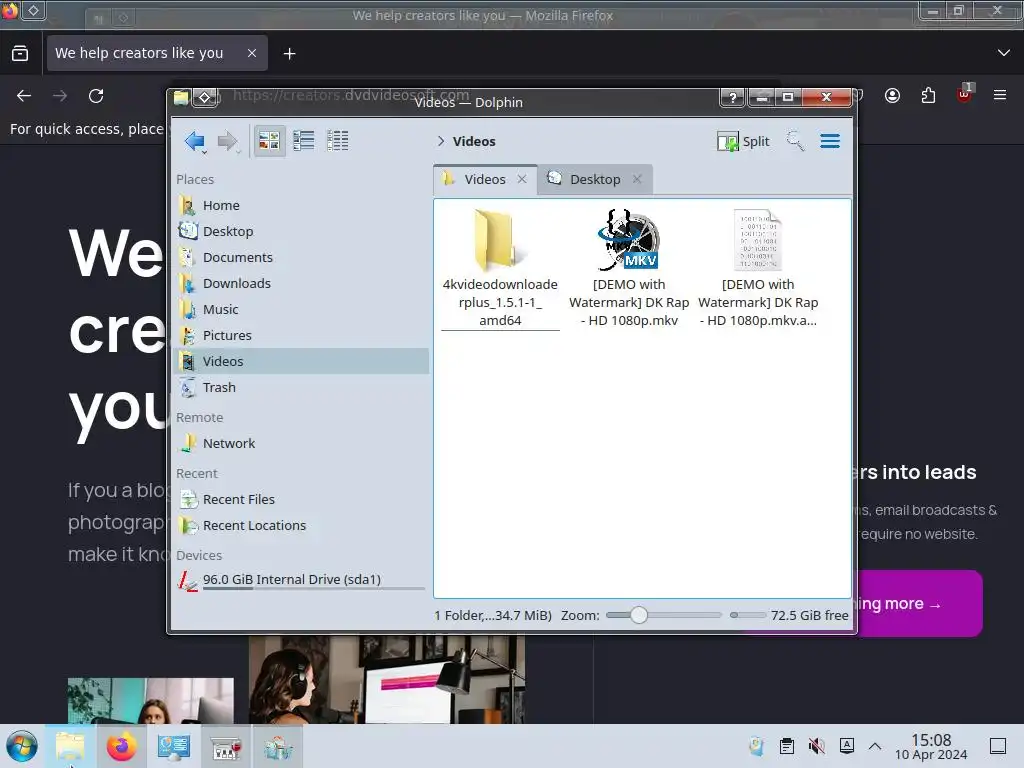This screenshot has height=768, width=1024.
Task: Open clipboard tray icon
Action: (787, 746)
